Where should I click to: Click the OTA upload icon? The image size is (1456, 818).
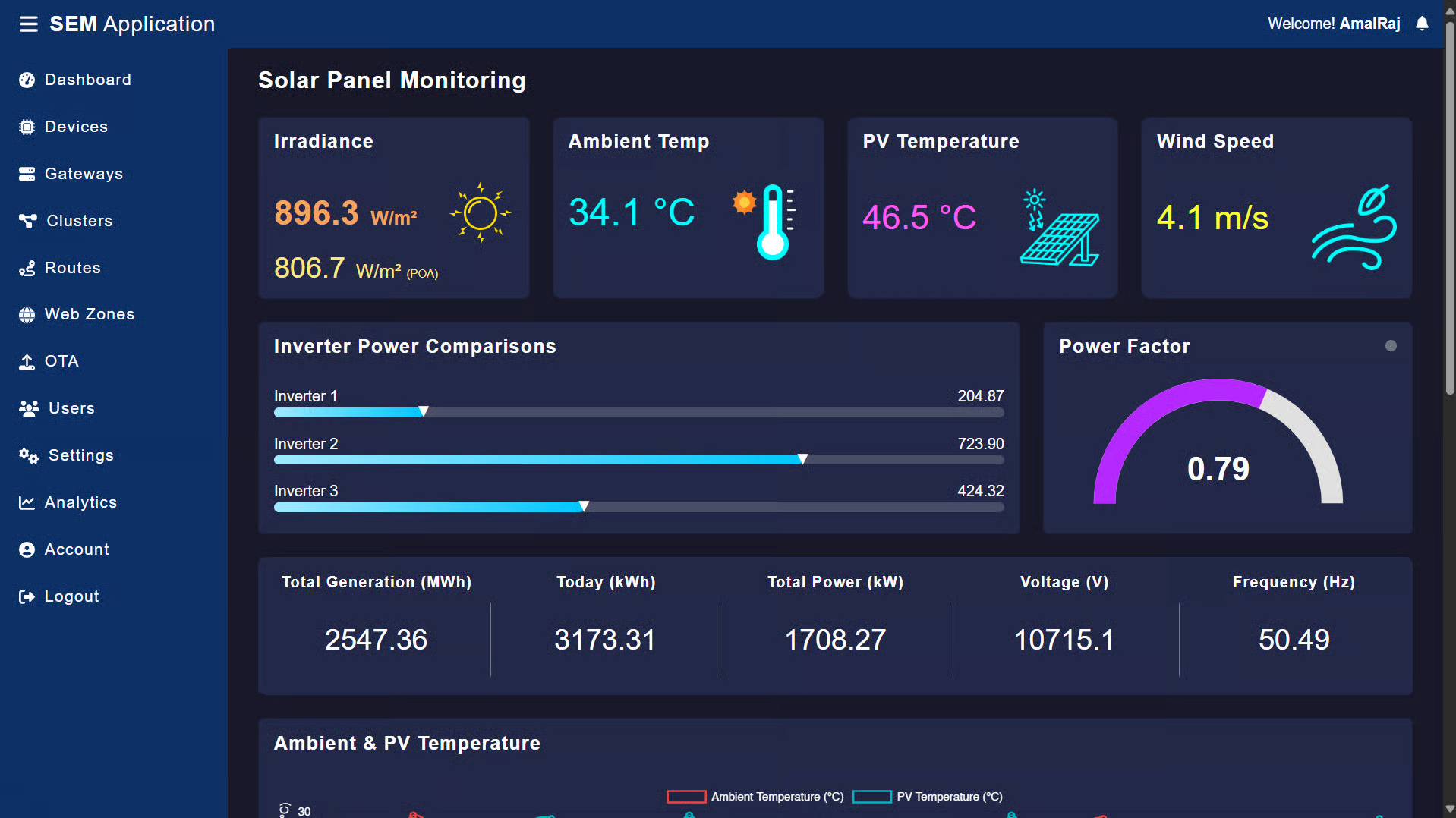point(27,362)
